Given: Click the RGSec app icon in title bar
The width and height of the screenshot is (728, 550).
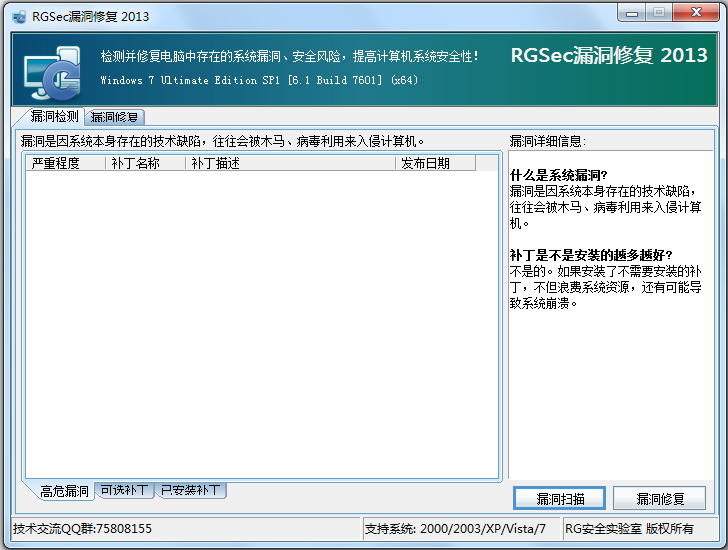Looking at the screenshot, I should coord(19,15).
